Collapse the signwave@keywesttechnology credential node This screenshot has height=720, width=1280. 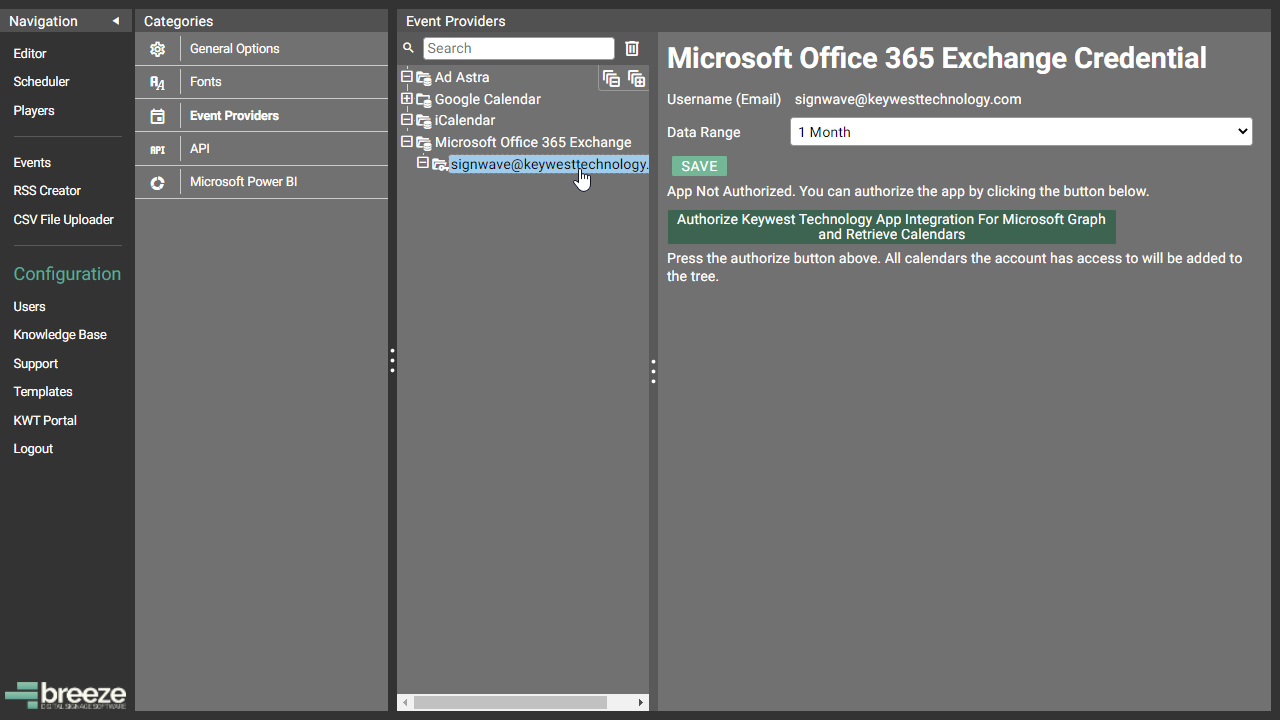pyautogui.click(x=423, y=163)
